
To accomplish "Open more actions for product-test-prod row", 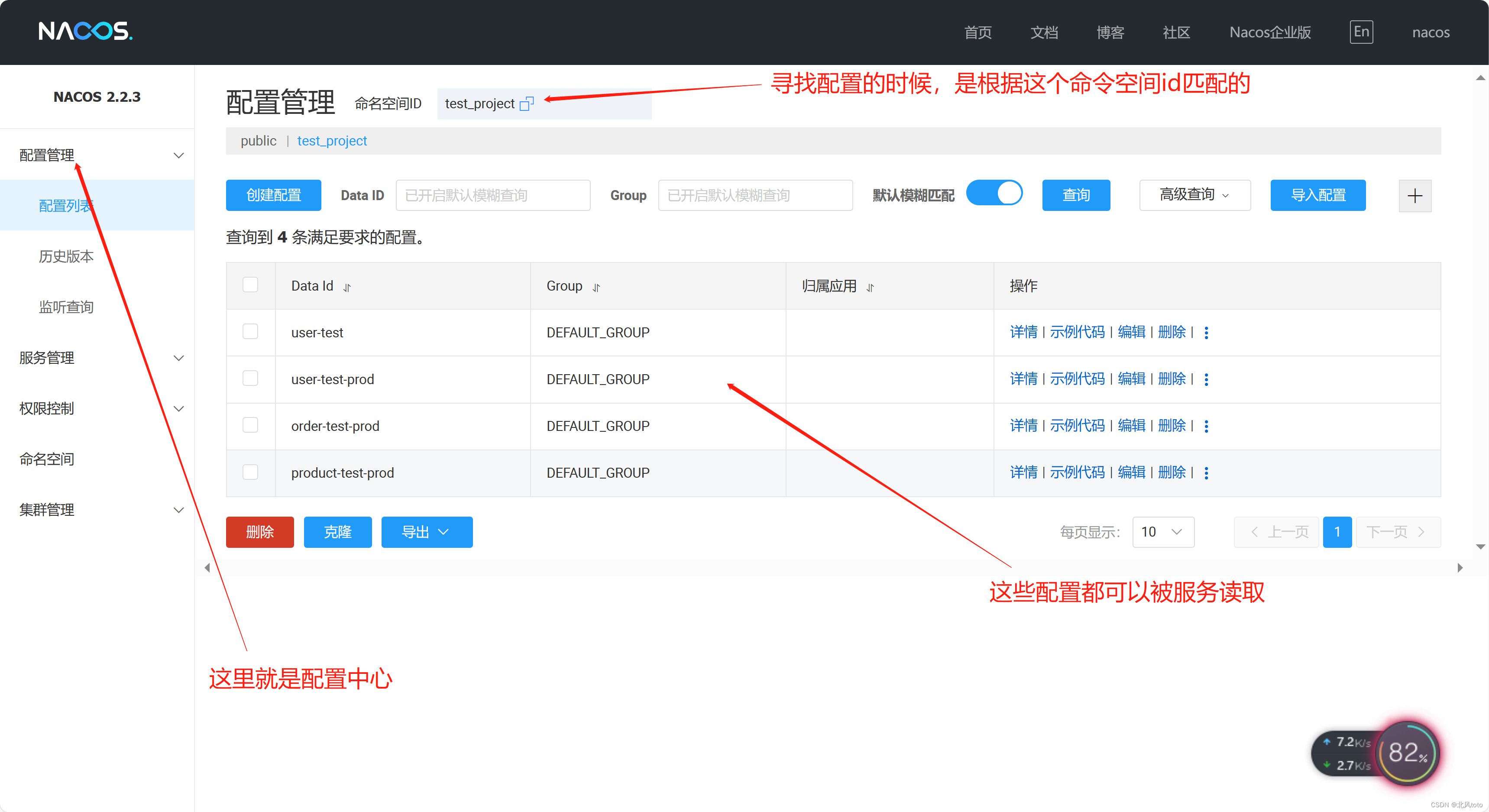I will click(x=1206, y=473).
